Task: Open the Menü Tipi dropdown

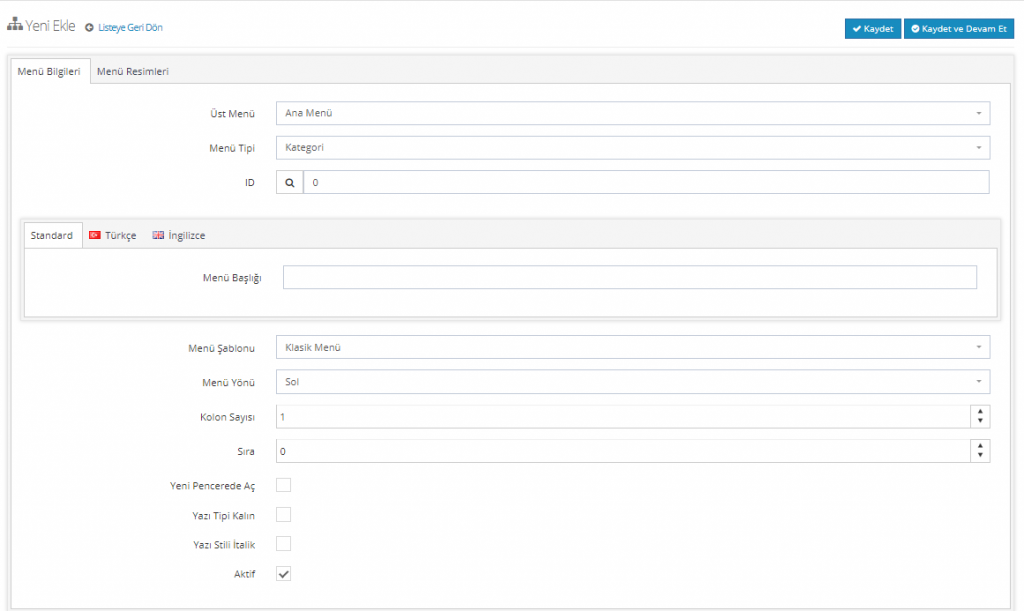Action: point(633,148)
